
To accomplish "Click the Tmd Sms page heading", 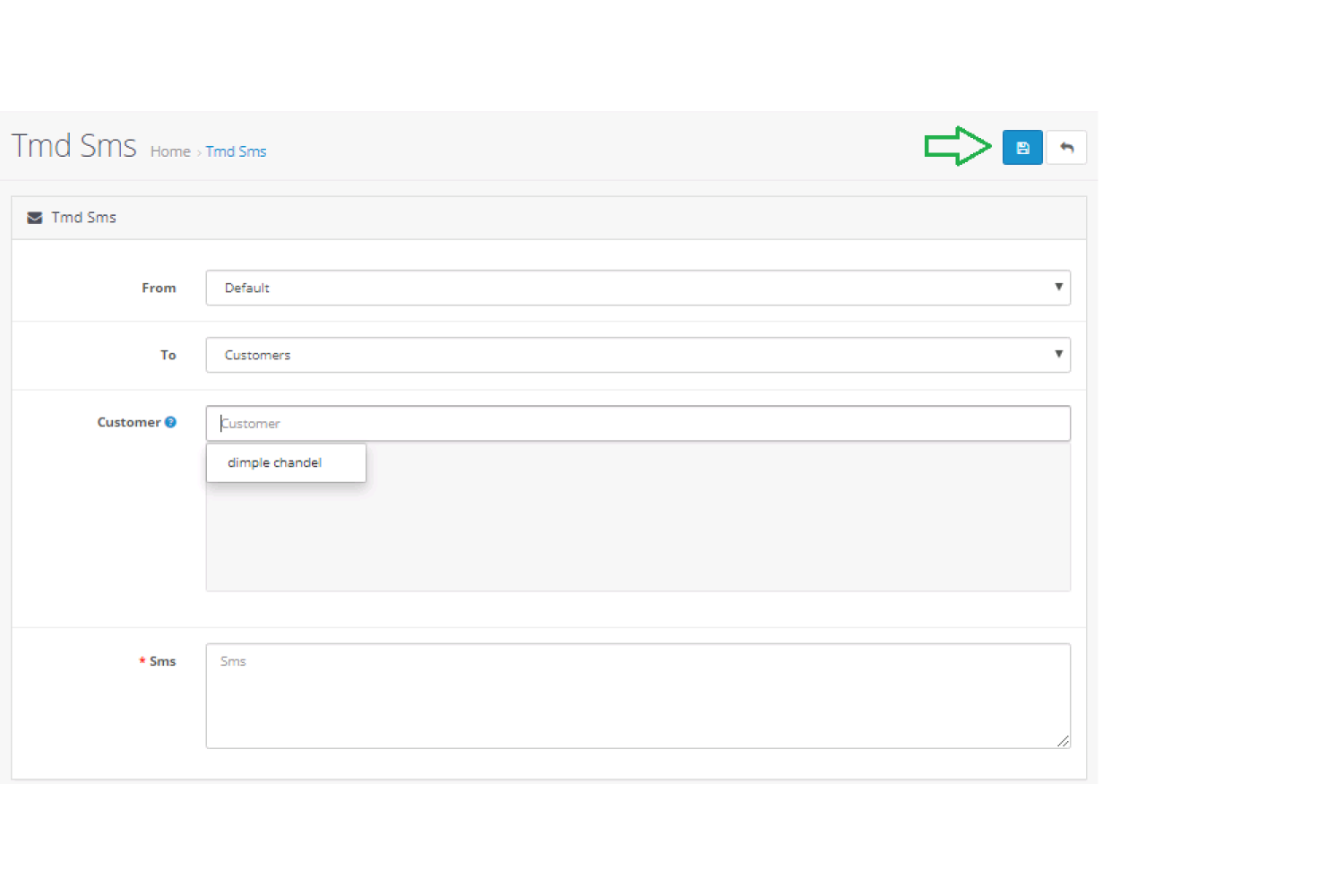I will coord(73,145).
